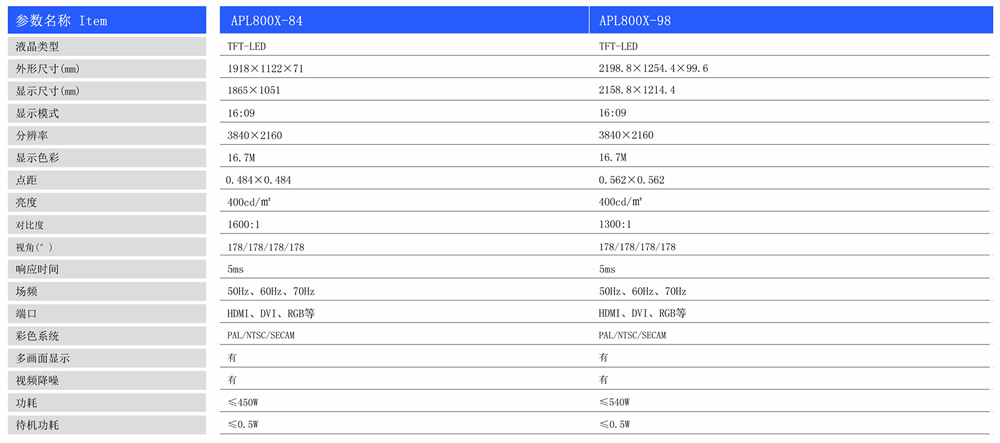This screenshot has height=443, width=1000.
Task: Click the 1300:1 contrast ratio cell
Action: (x=615, y=225)
